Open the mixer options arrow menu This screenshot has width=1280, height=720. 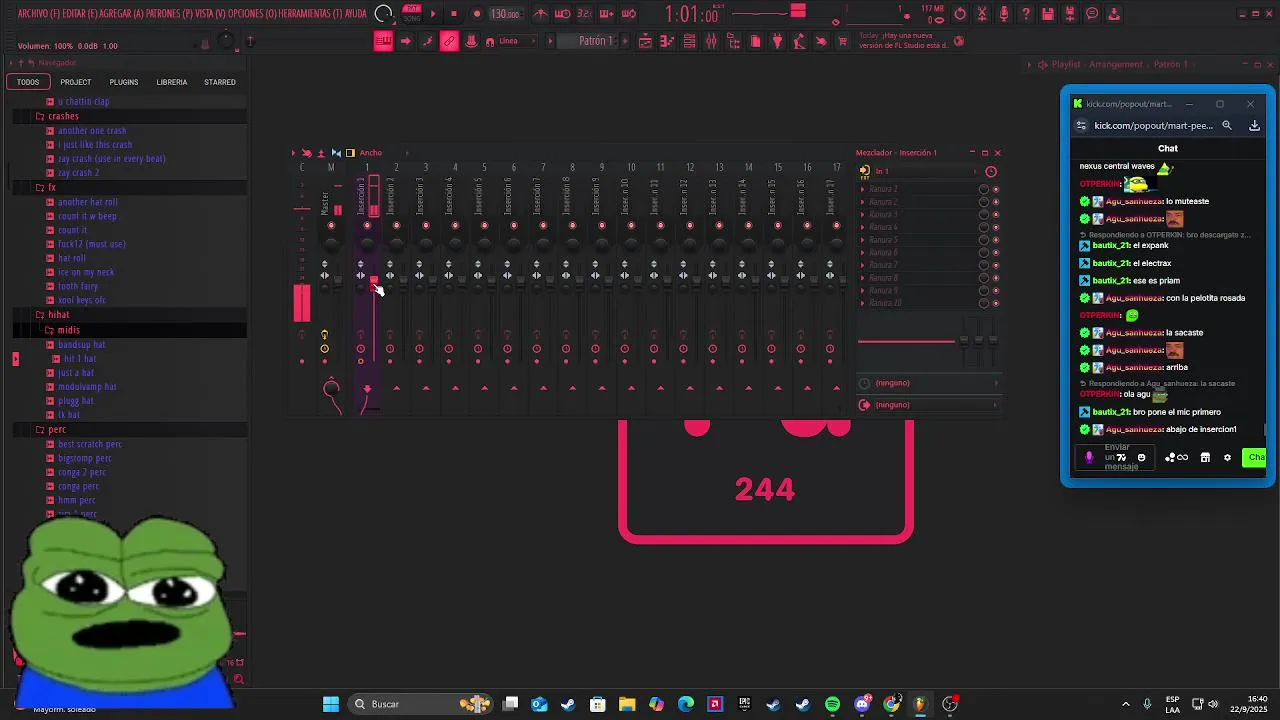294,153
